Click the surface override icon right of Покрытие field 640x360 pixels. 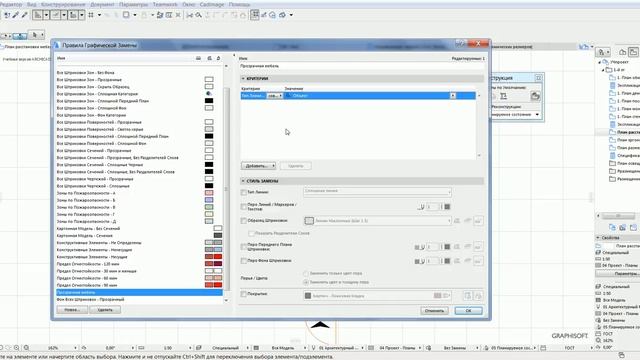coord(468,295)
